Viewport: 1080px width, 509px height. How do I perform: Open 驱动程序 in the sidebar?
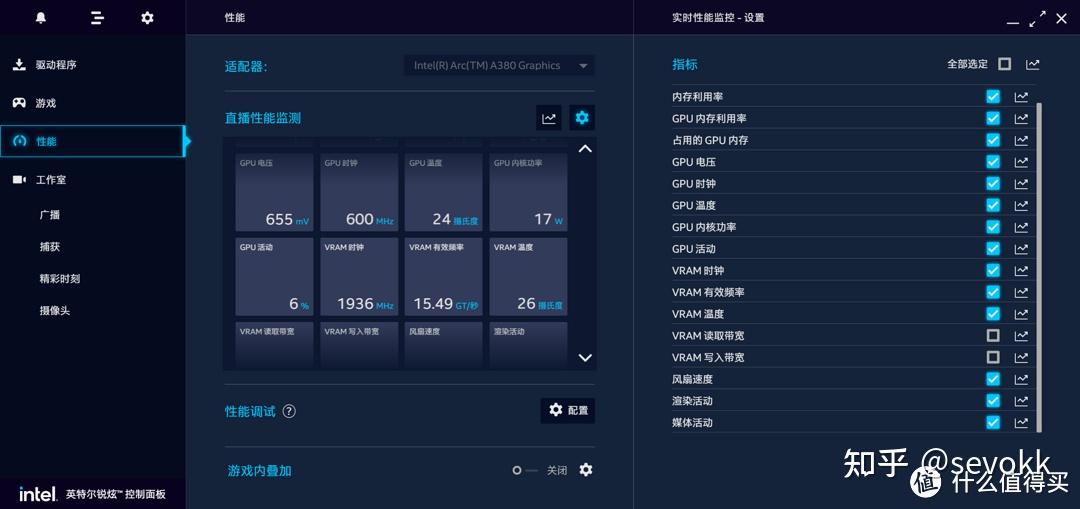point(92,65)
